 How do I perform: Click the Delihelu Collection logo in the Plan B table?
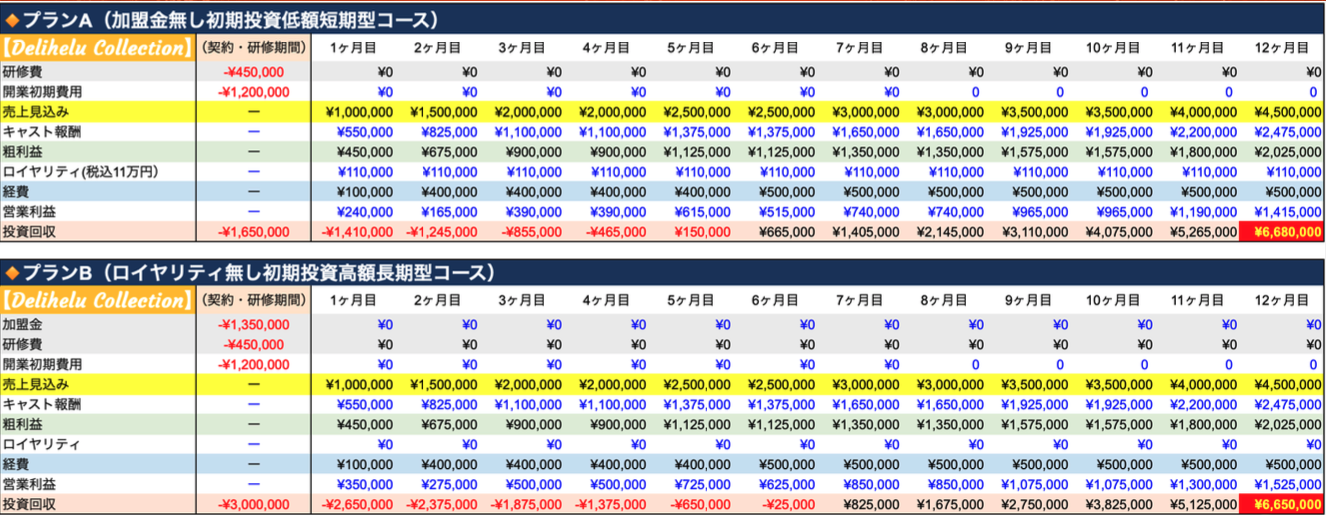pos(96,300)
